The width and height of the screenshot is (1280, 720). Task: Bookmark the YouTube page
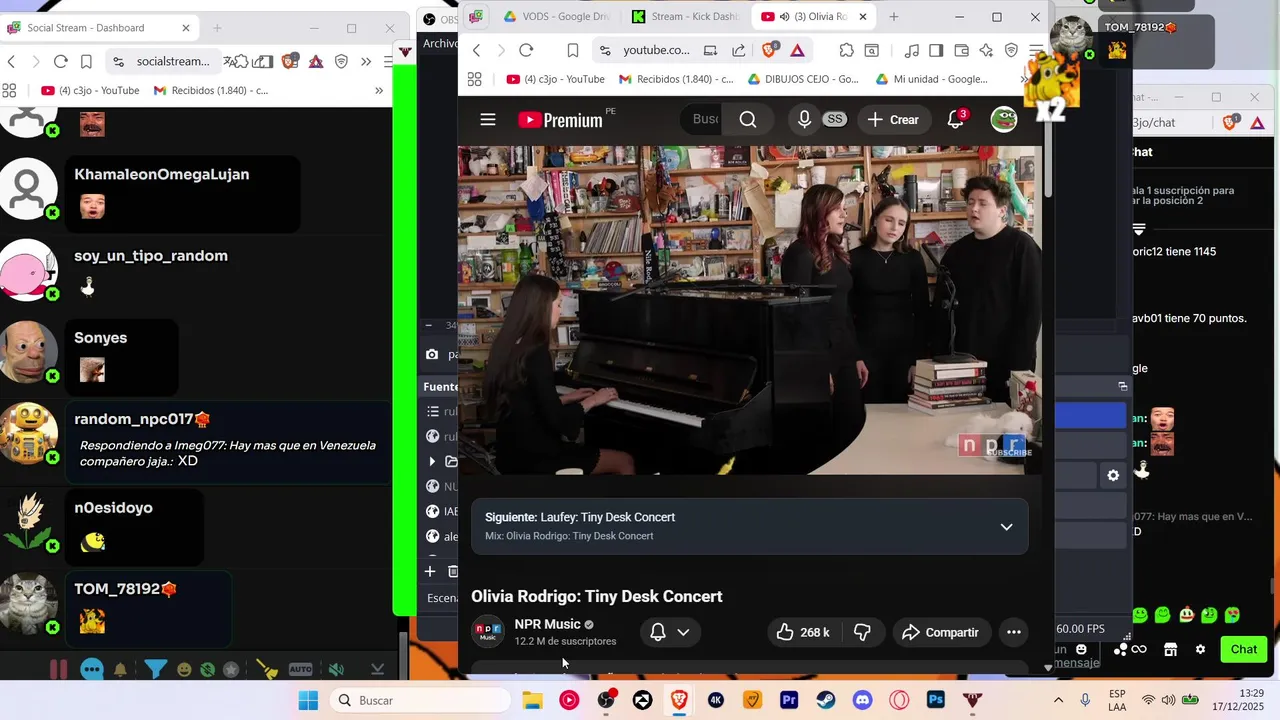(573, 50)
